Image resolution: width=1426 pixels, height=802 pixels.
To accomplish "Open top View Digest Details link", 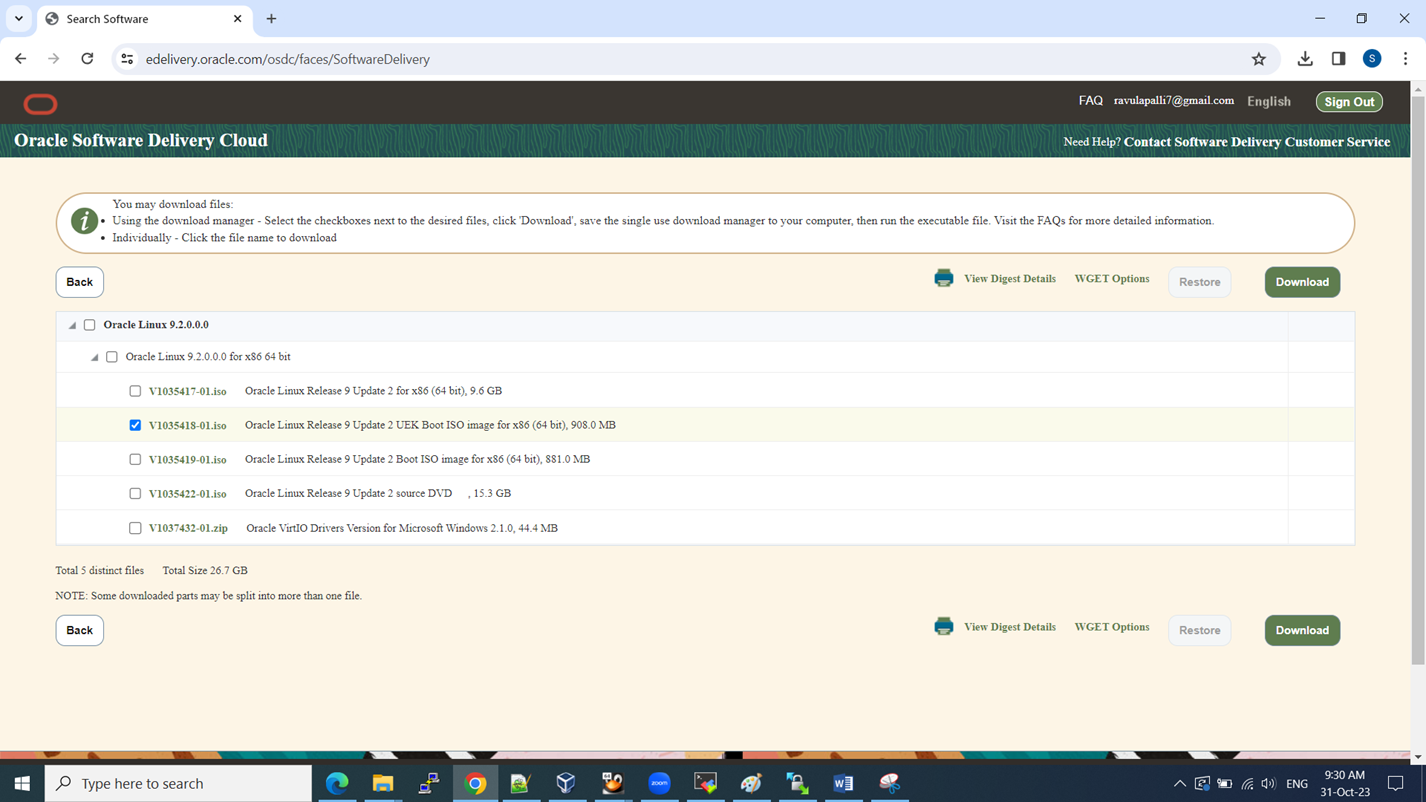I will [x=1010, y=279].
